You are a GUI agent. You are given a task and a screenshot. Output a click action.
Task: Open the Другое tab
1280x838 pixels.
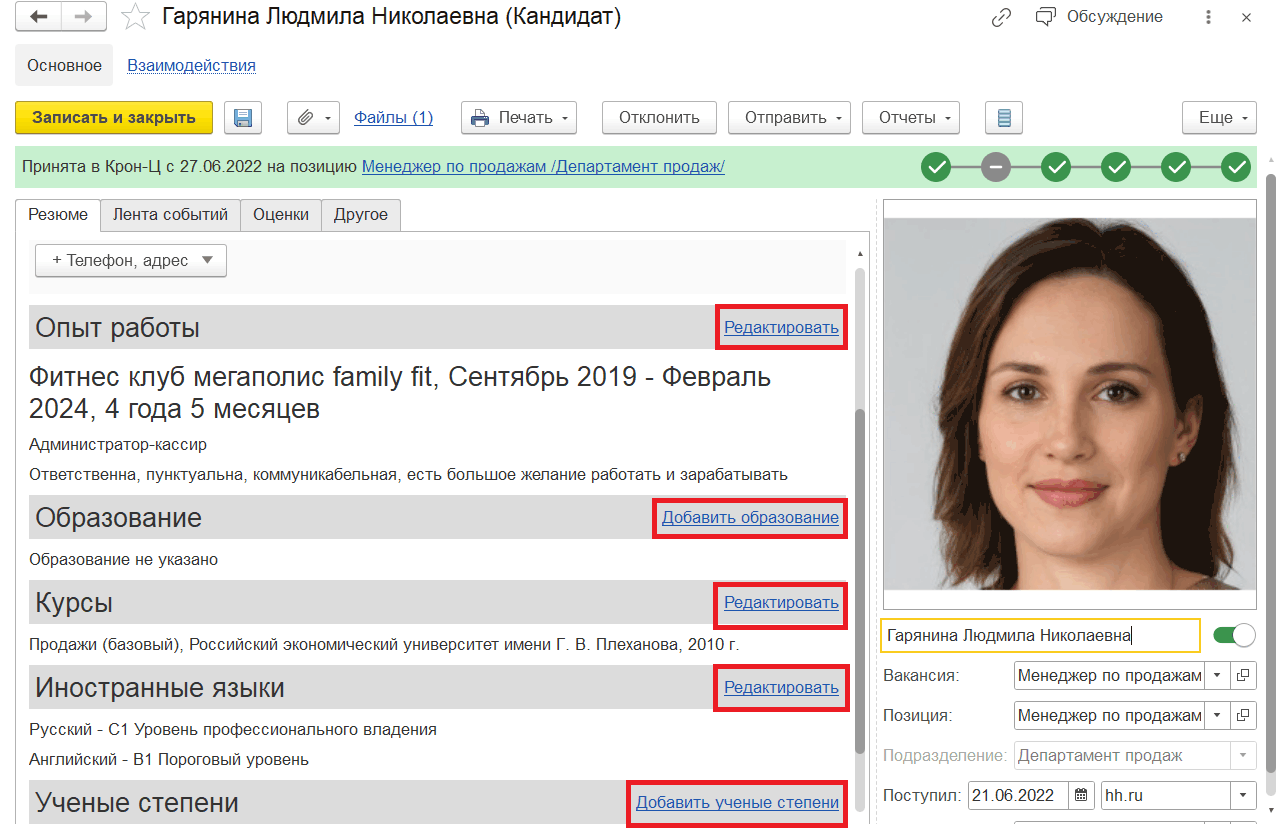361,215
